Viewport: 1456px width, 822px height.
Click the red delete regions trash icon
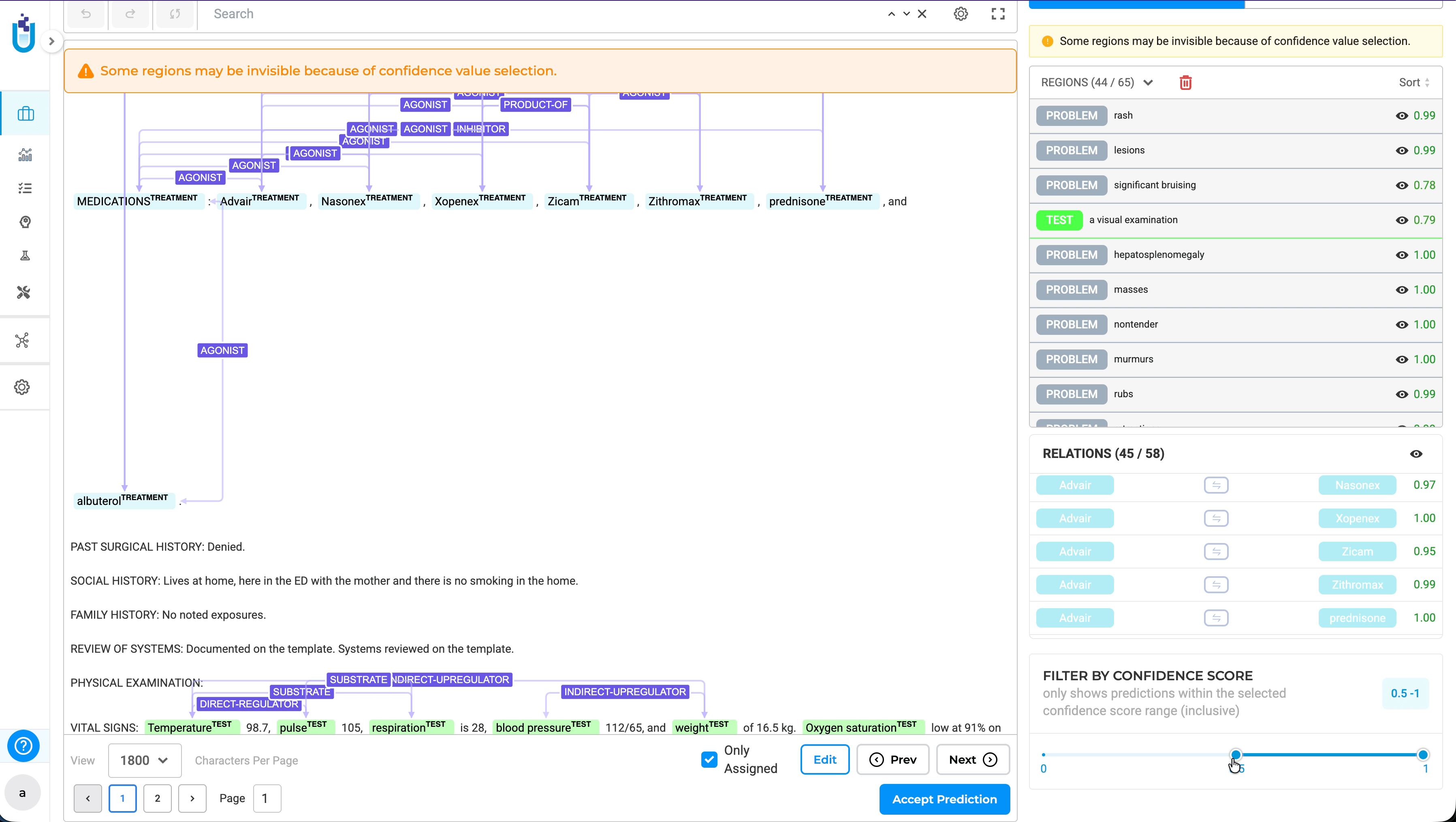[1185, 83]
